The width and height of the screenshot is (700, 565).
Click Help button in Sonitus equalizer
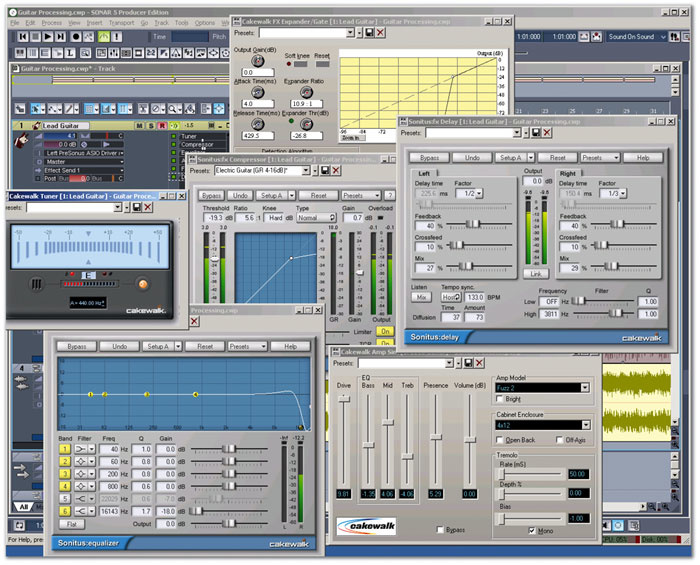290,346
